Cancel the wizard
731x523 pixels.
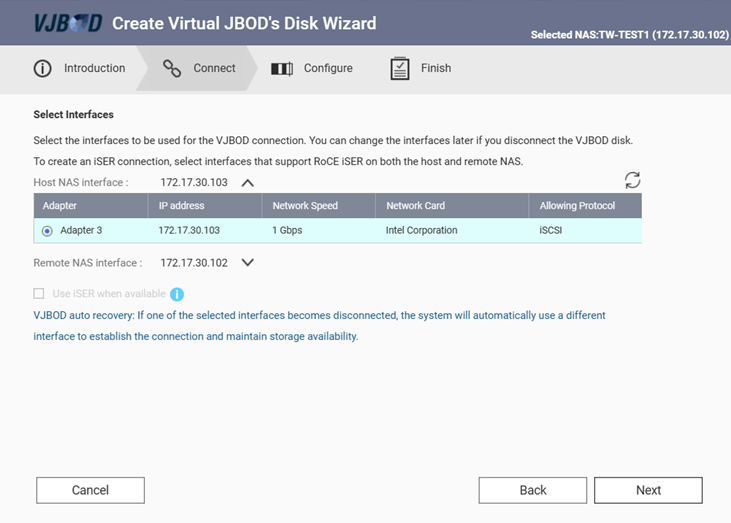90,490
